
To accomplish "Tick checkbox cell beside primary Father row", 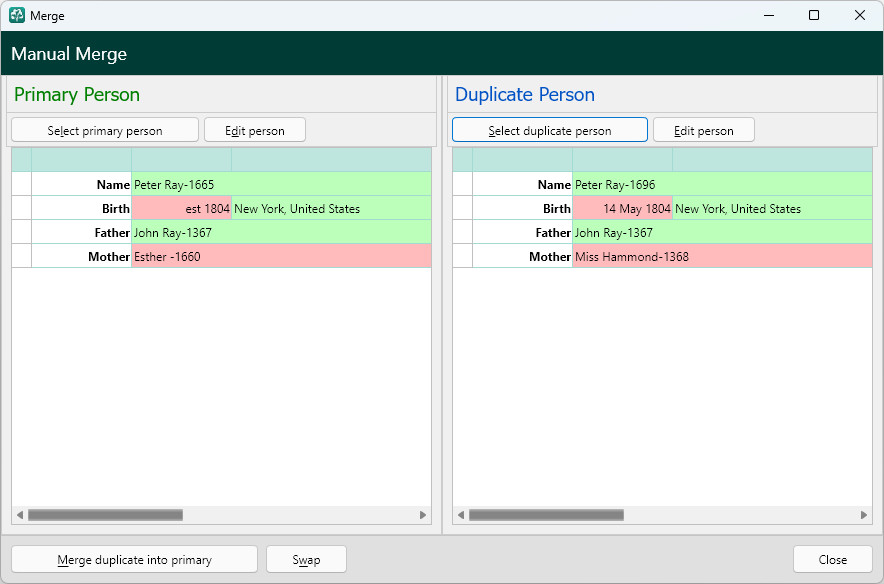I will [x=21, y=232].
